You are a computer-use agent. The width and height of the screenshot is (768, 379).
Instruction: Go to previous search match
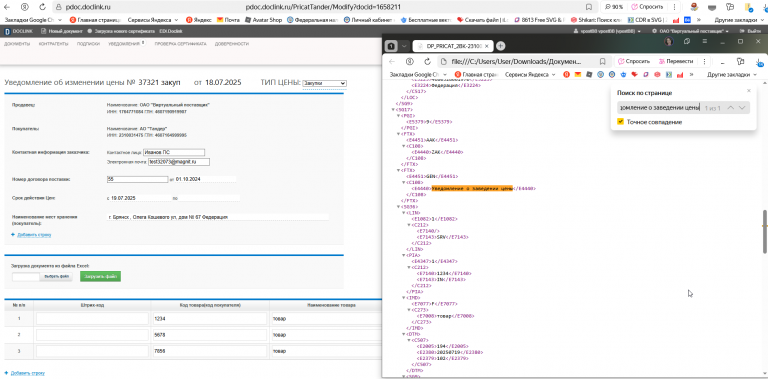click(x=730, y=108)
